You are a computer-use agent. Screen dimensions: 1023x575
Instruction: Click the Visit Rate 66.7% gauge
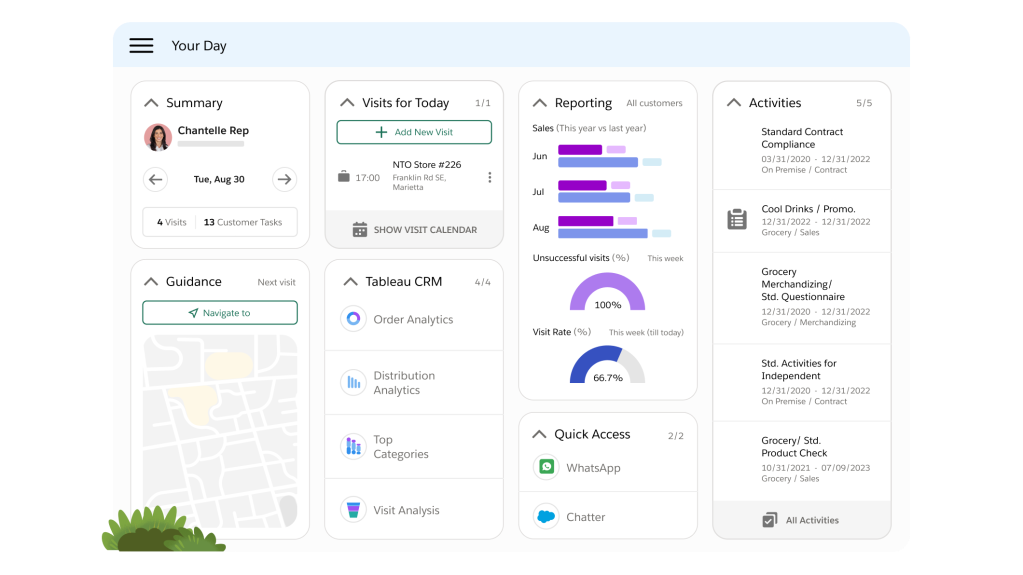coord(607,366)
